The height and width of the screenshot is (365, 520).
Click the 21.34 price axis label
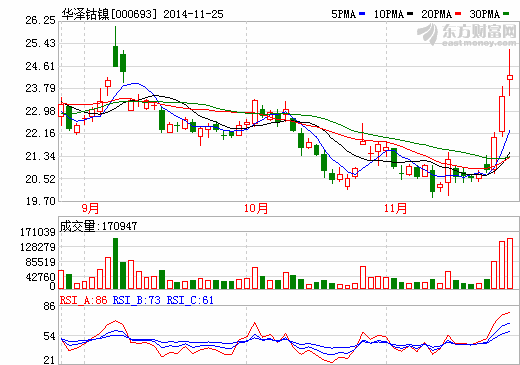[41, 156]
